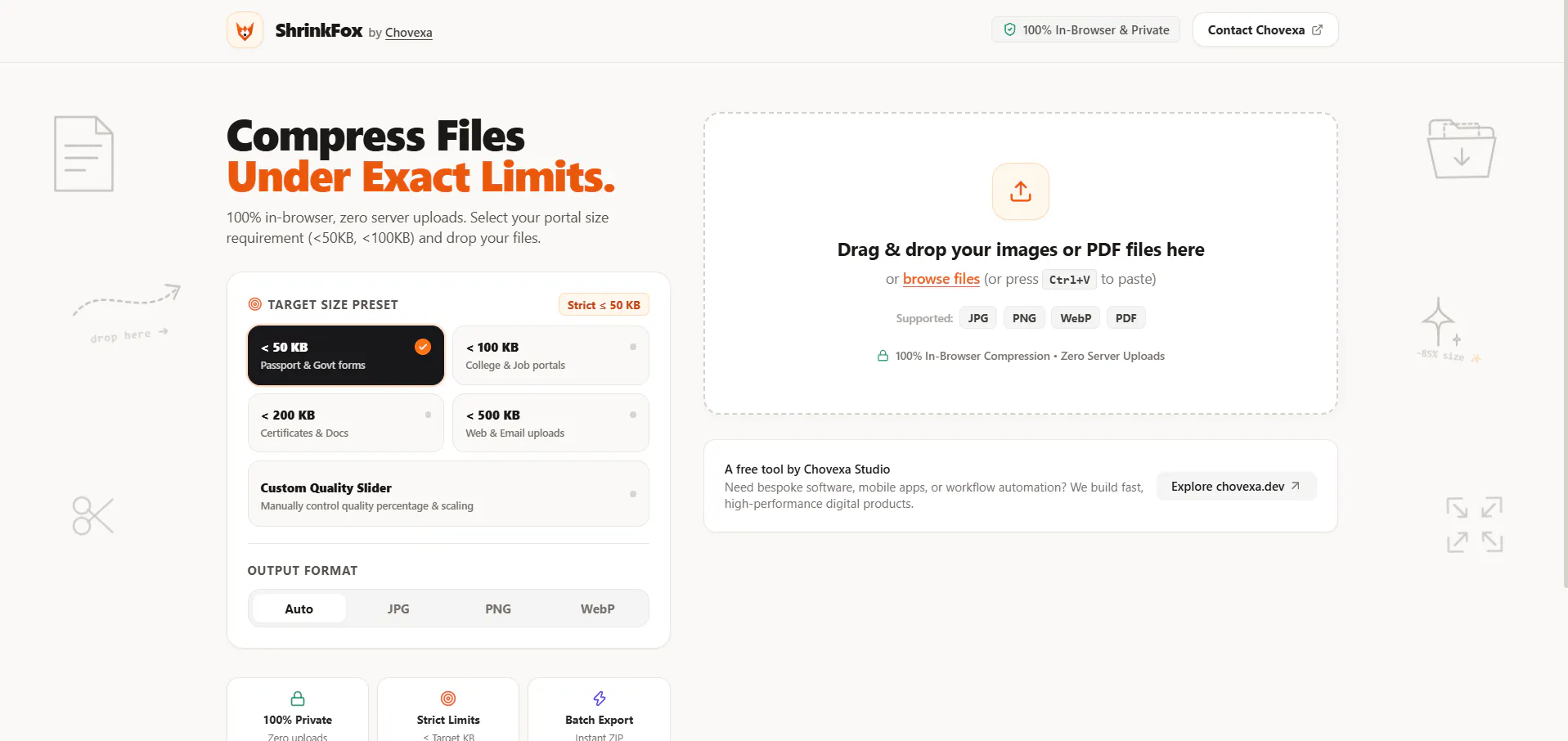Image resolution: width=1568 pixels, height=741 pixels.
Task: Click the page vertical scrollbar
Action: tap(1564, 294)
